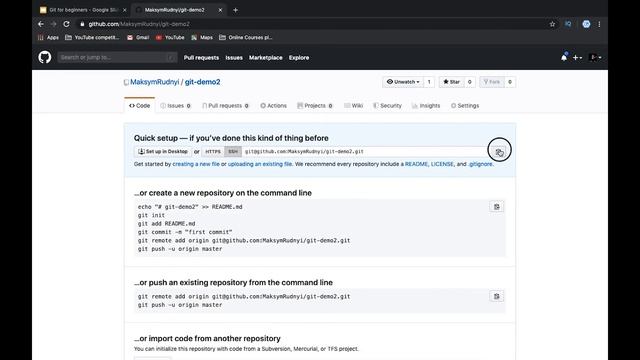Open the Gmail bookmark

click(138, 38)
